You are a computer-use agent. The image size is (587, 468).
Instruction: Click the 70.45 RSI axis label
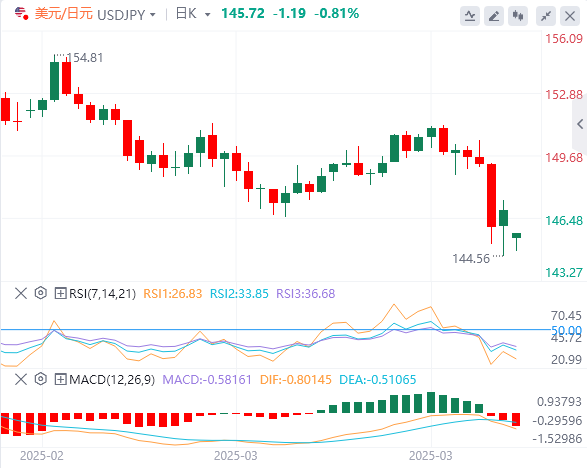tap(566, 316)
